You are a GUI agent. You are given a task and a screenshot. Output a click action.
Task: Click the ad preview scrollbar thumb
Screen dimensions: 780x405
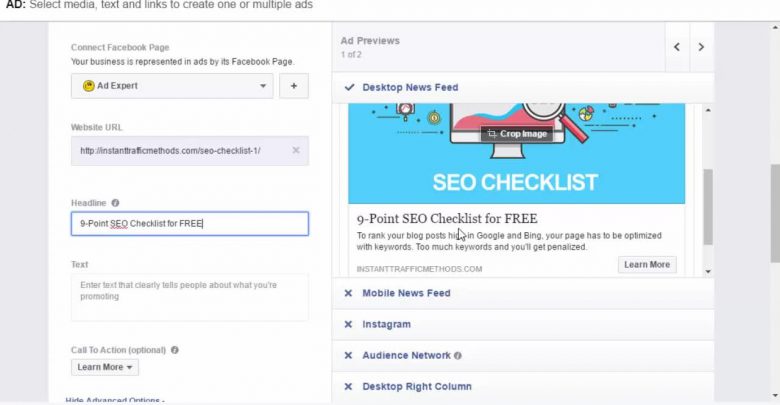pyautogui.click(x=708, y=207)
